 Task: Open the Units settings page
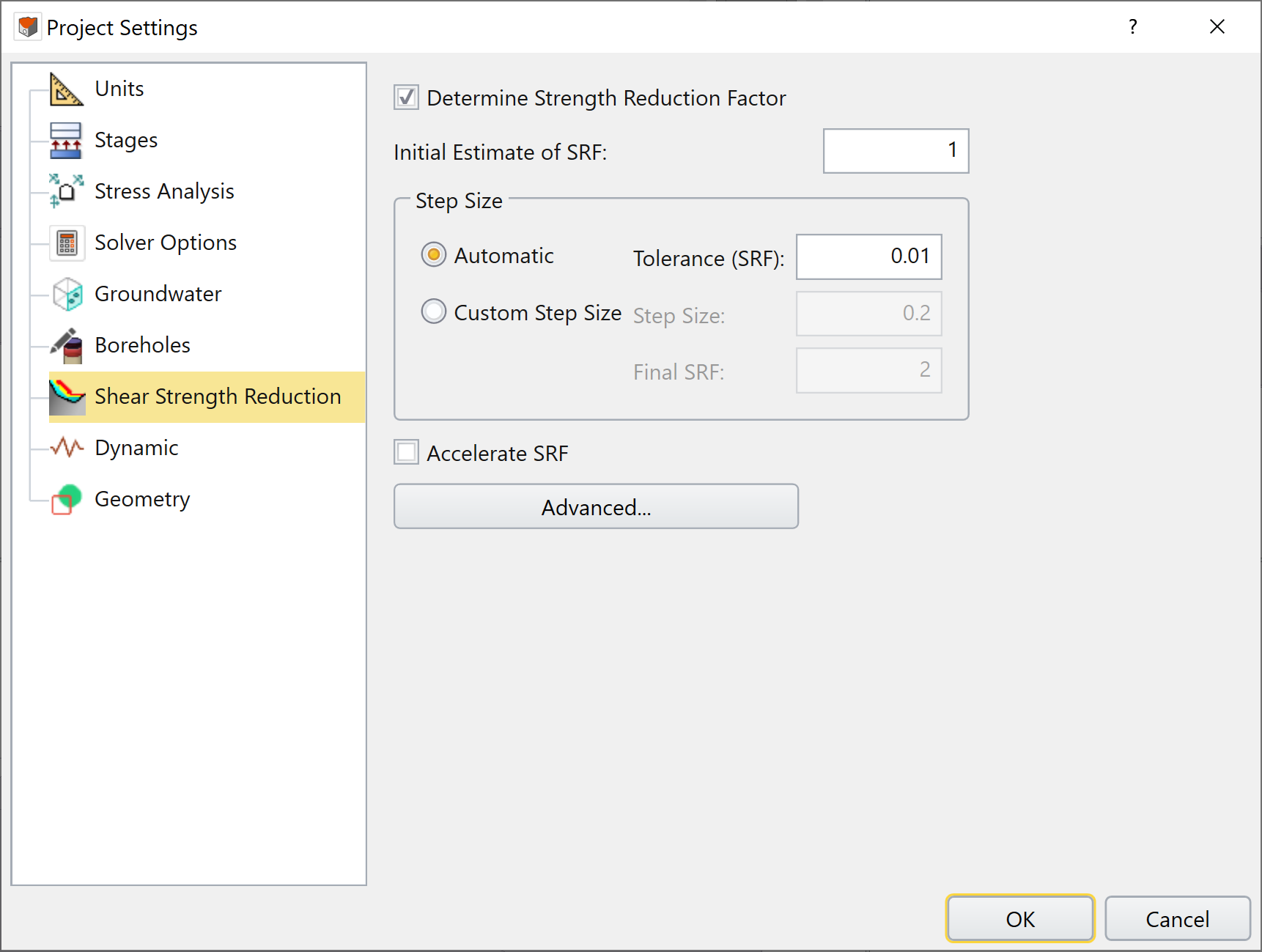pyautogui.click(x=119, y=89)
